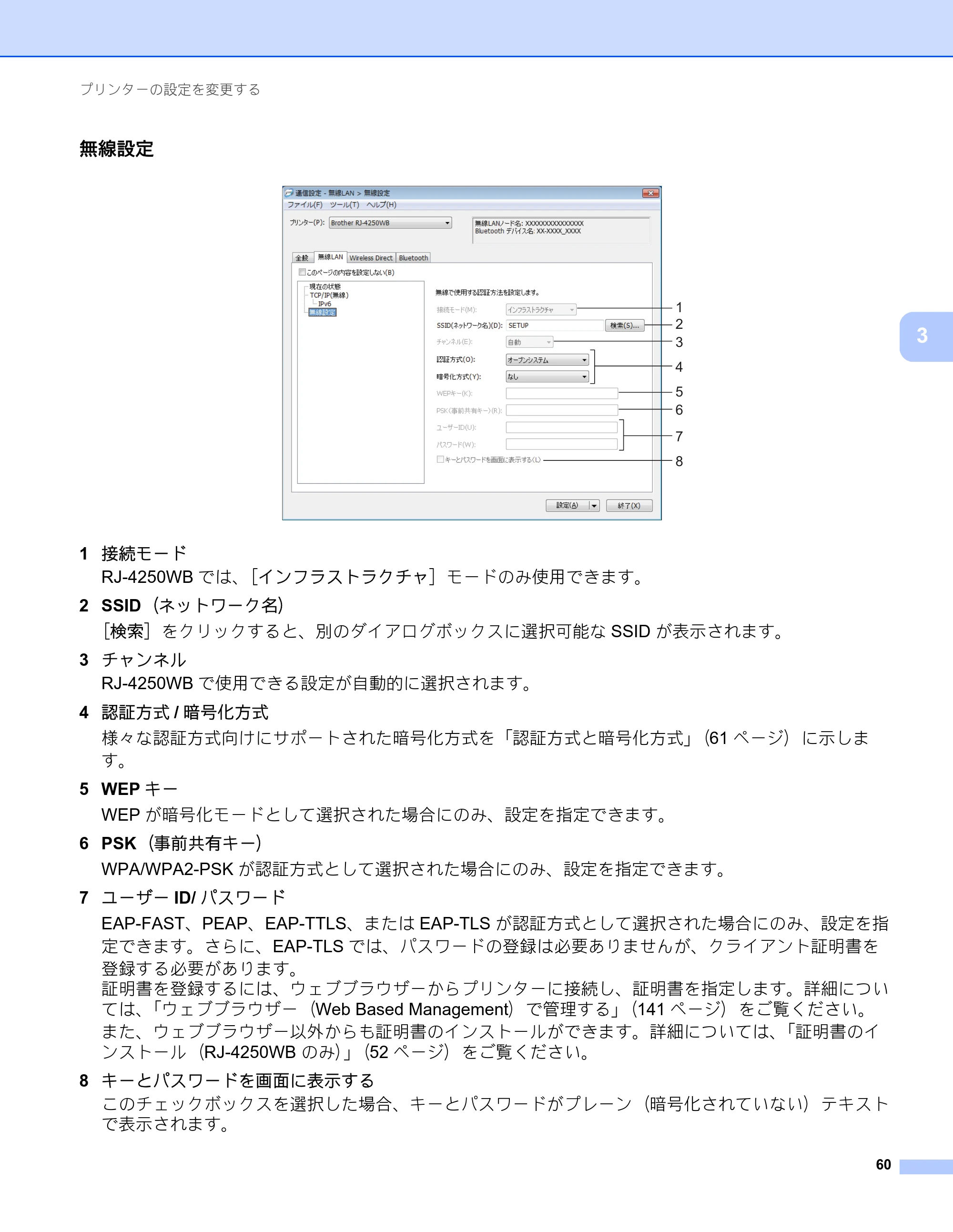Click the 設定(A) button
Screen dimensions: 953x1232
tap(567, 506)
